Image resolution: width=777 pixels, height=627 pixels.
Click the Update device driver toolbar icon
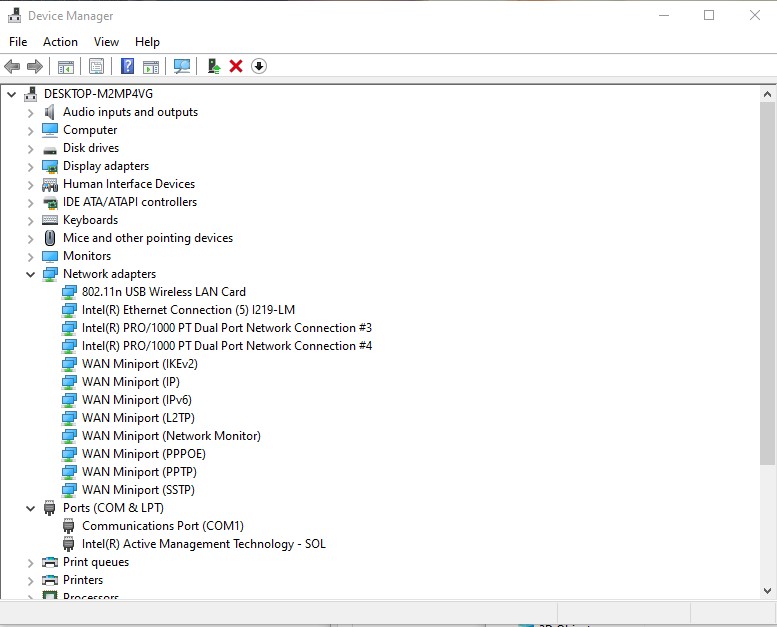[213, 66]
